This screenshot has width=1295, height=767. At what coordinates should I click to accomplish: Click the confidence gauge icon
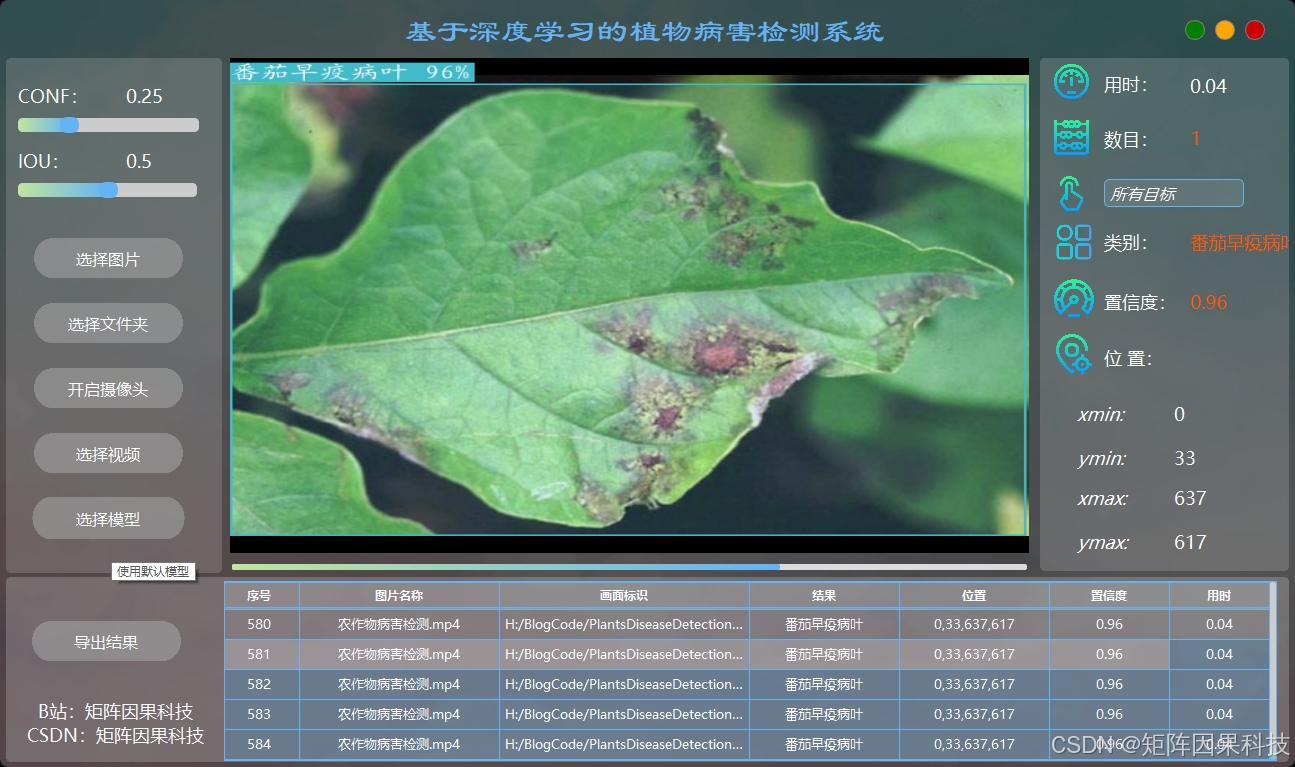1073,299
